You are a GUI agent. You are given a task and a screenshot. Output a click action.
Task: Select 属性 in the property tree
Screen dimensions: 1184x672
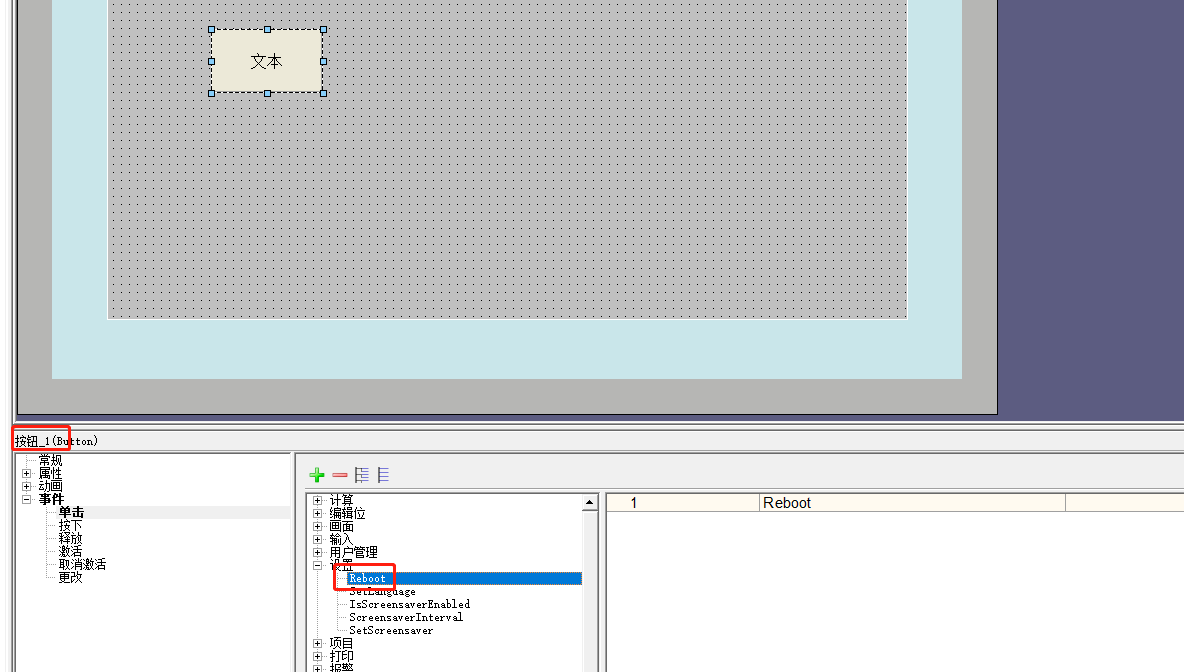click(x=51, y=473)
